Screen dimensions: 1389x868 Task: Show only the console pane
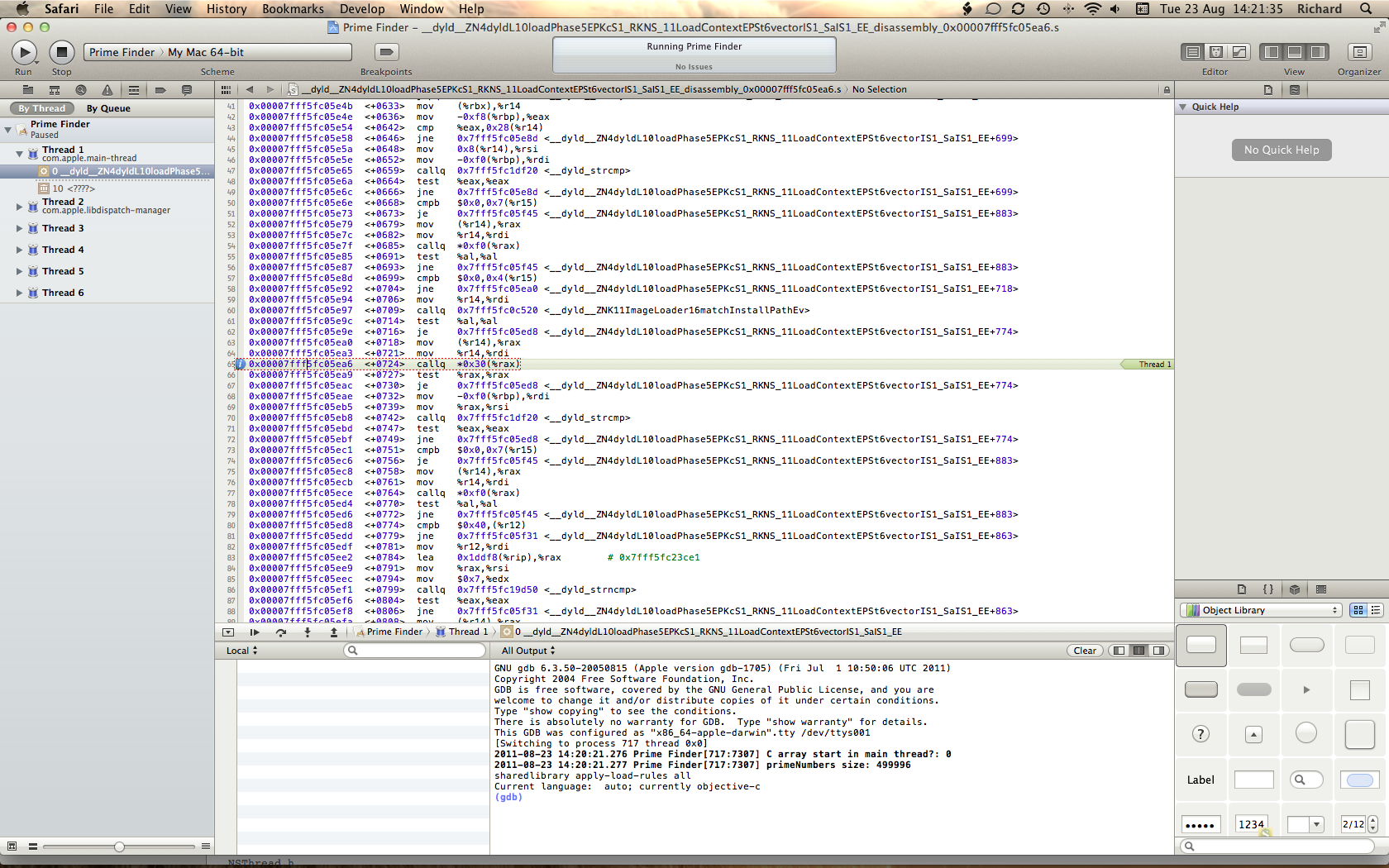click(x=1159, y=651)
